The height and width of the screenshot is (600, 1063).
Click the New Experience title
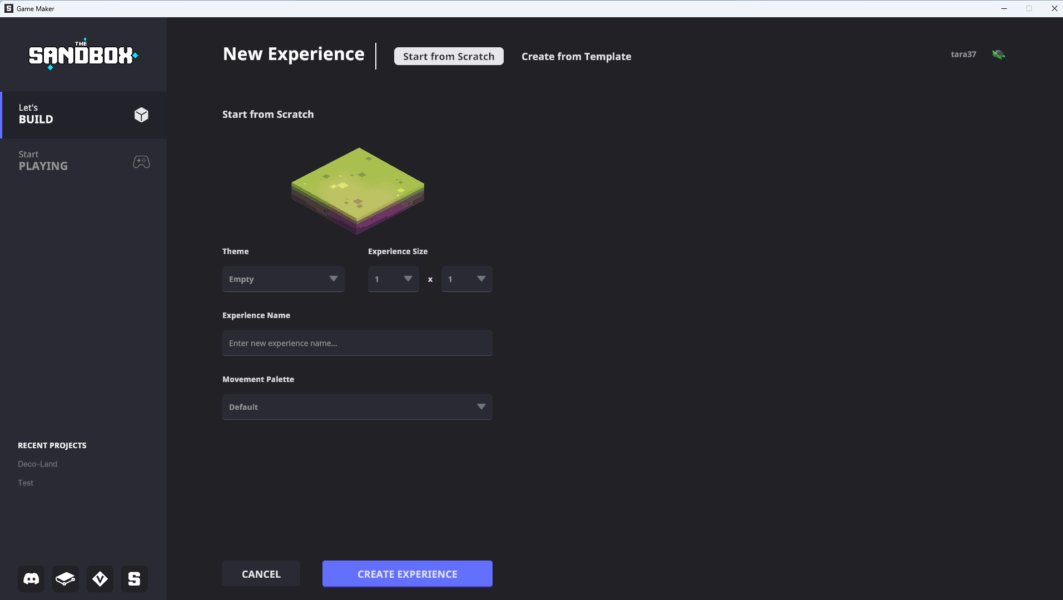294,54
